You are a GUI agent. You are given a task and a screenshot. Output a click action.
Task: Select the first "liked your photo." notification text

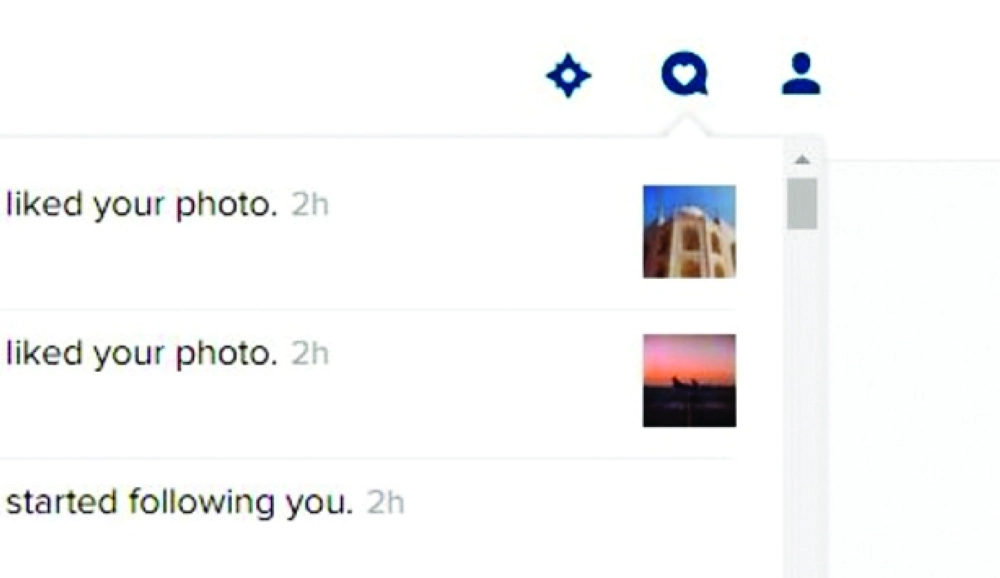[x=142, y=205]
